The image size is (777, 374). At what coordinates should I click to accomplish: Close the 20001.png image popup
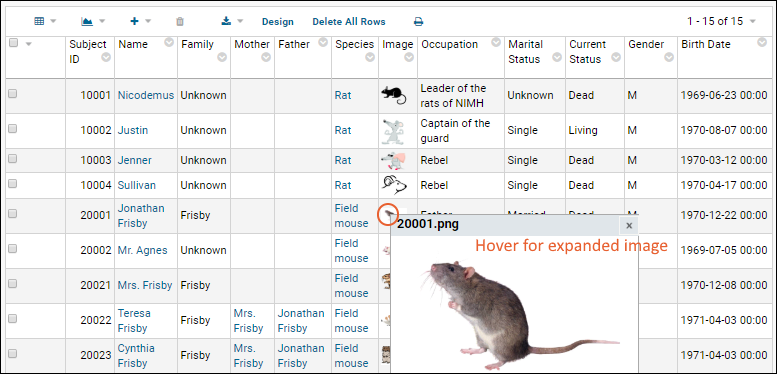(629, 225)
